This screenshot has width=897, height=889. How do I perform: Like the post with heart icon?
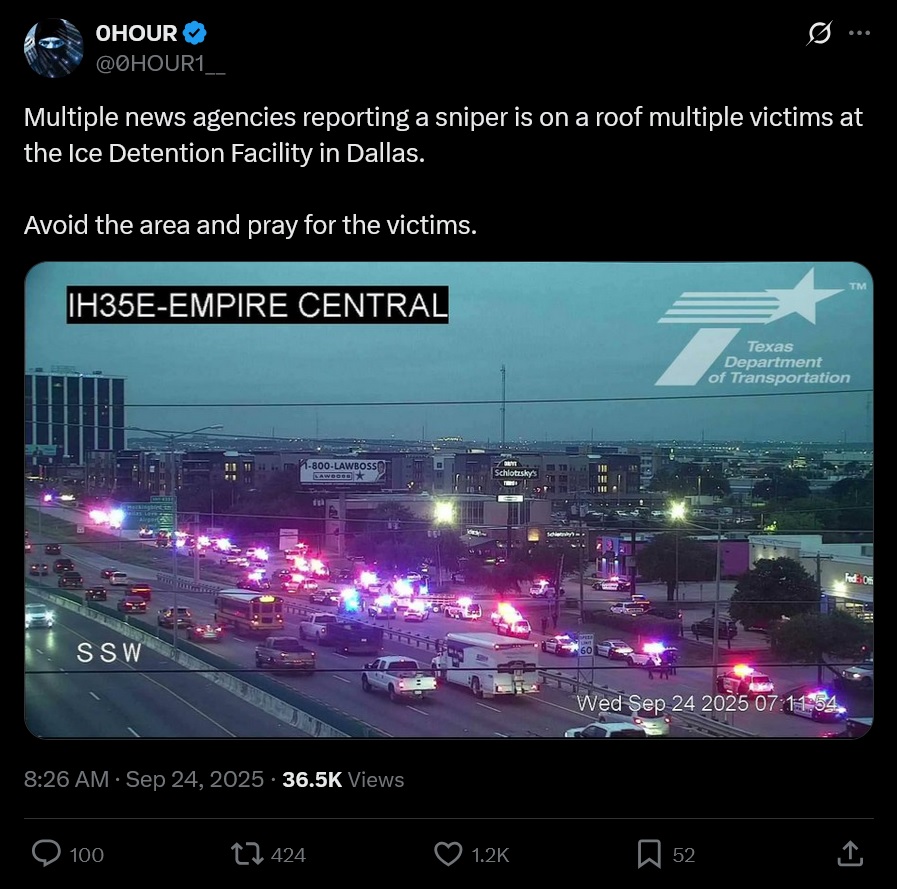click(x=448, y=854)
